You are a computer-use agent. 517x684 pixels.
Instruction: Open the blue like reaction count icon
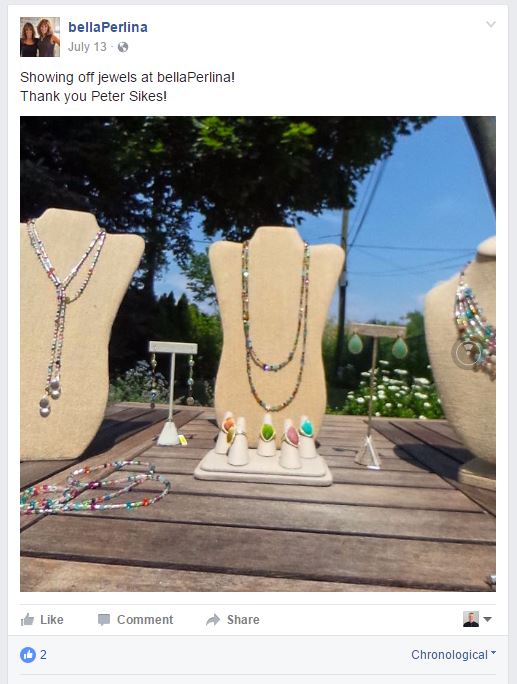click(28, 655)
